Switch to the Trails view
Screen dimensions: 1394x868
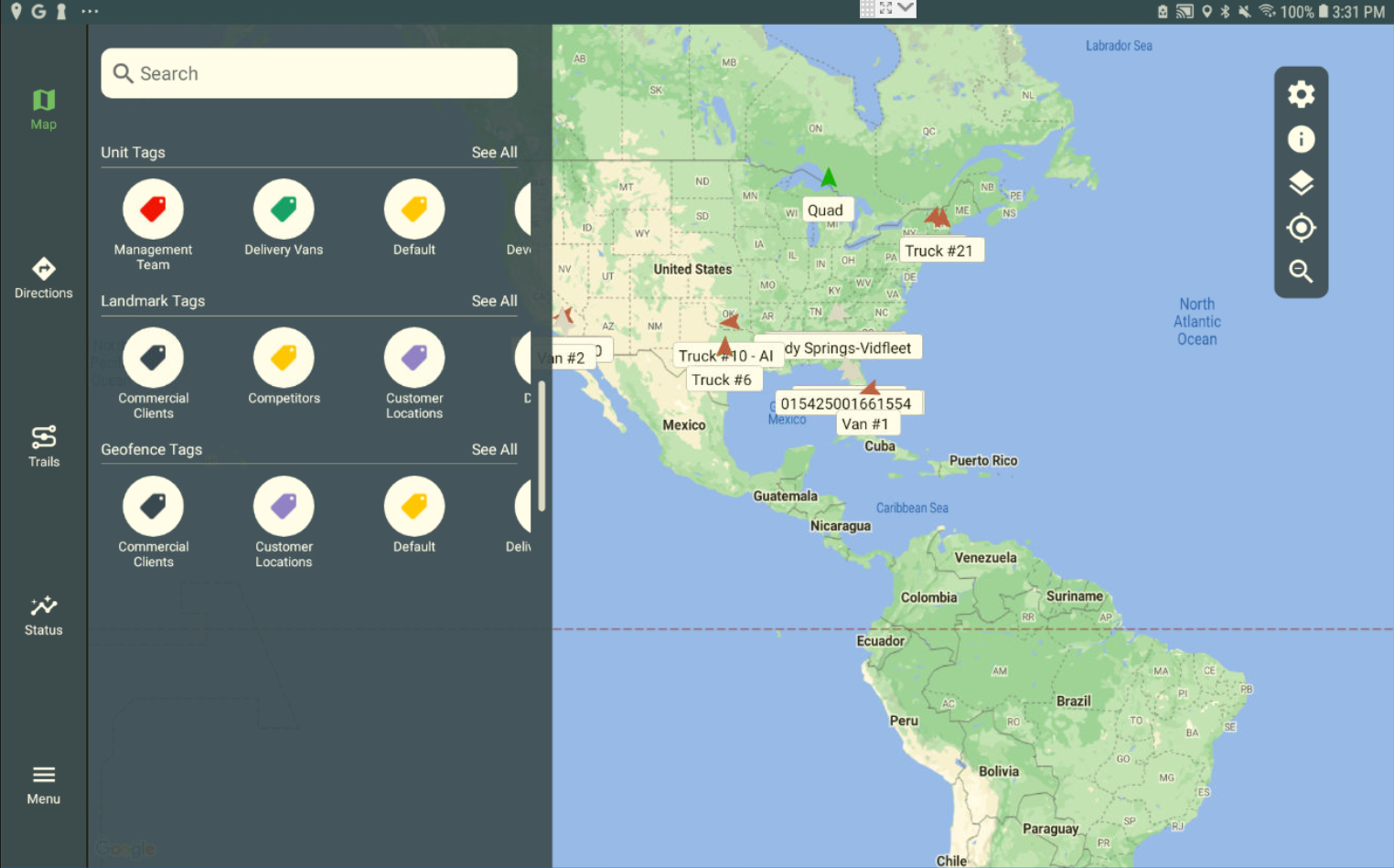coord(43,445)
